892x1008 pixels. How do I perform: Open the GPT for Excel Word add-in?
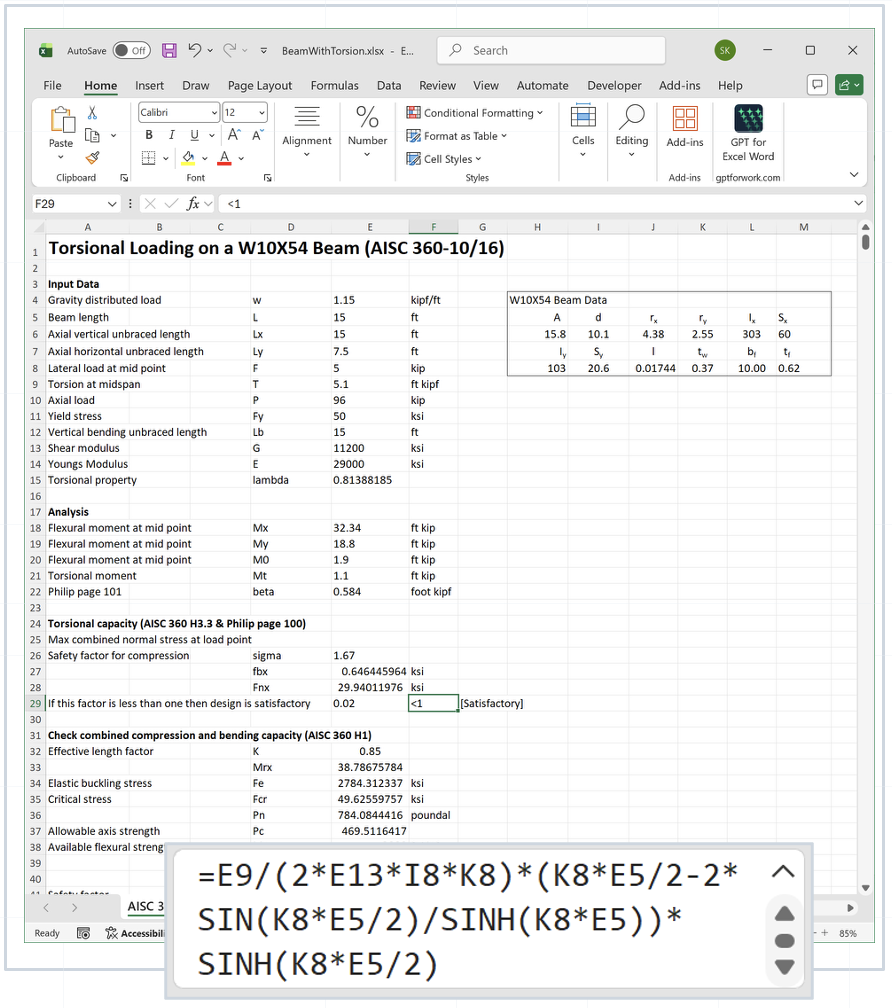[748, 133]
